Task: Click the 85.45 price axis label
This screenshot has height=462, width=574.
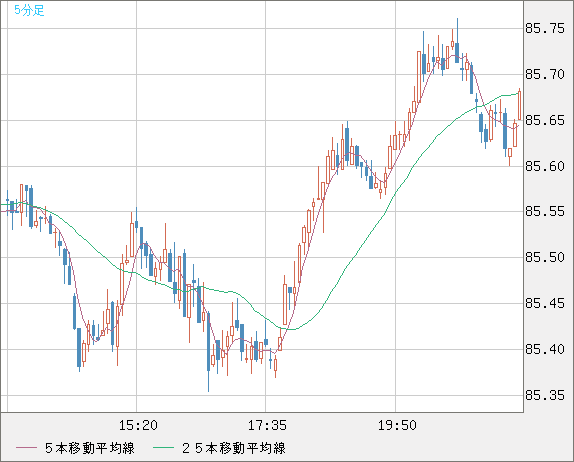Action: 545,303
